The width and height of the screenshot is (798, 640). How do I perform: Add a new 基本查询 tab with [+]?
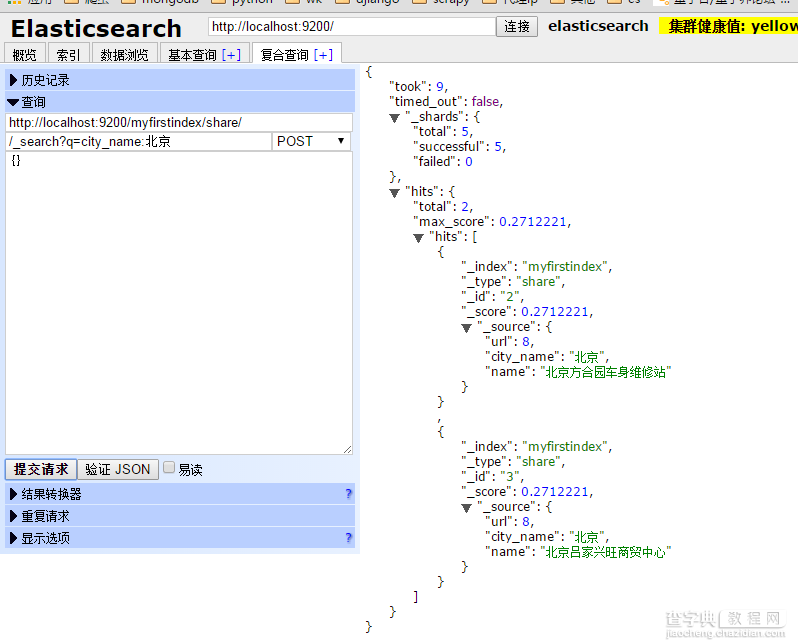[x=231, y=54]
